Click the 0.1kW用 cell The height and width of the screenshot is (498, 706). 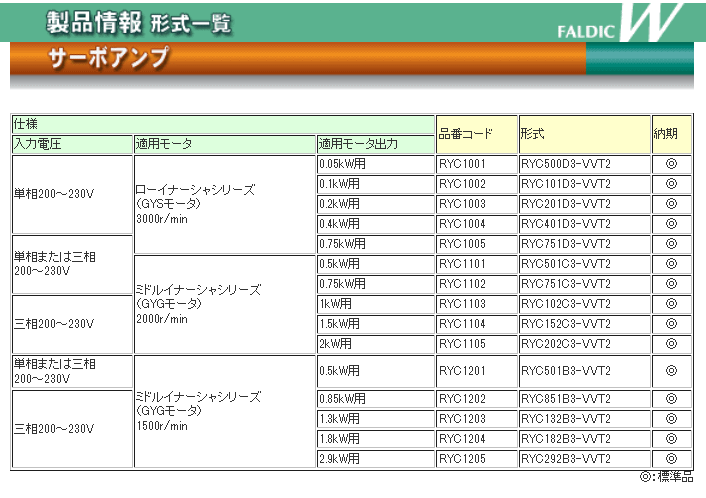click(376, 184)
